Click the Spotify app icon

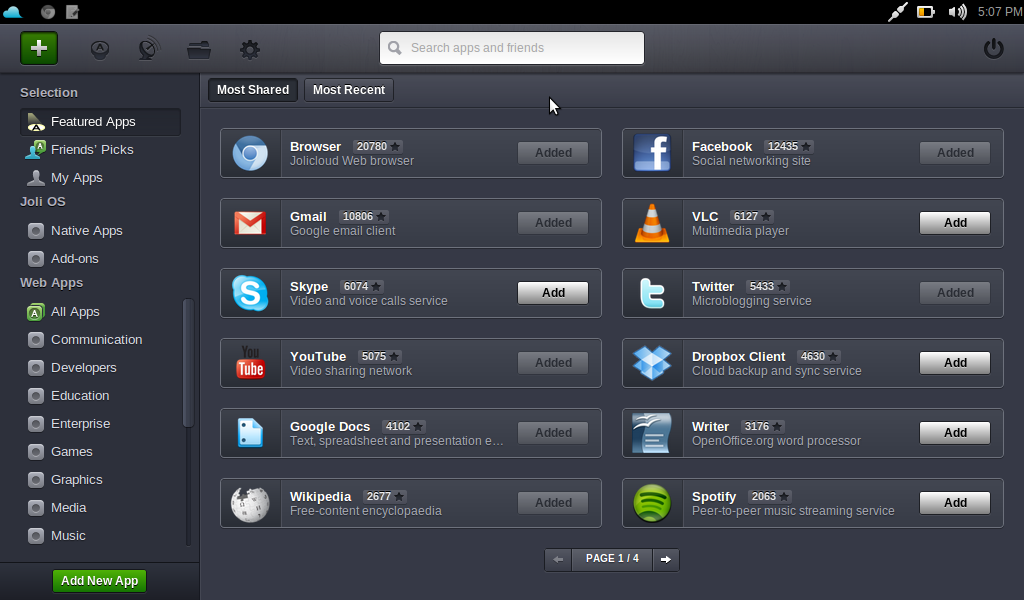[x=652, y=502]
